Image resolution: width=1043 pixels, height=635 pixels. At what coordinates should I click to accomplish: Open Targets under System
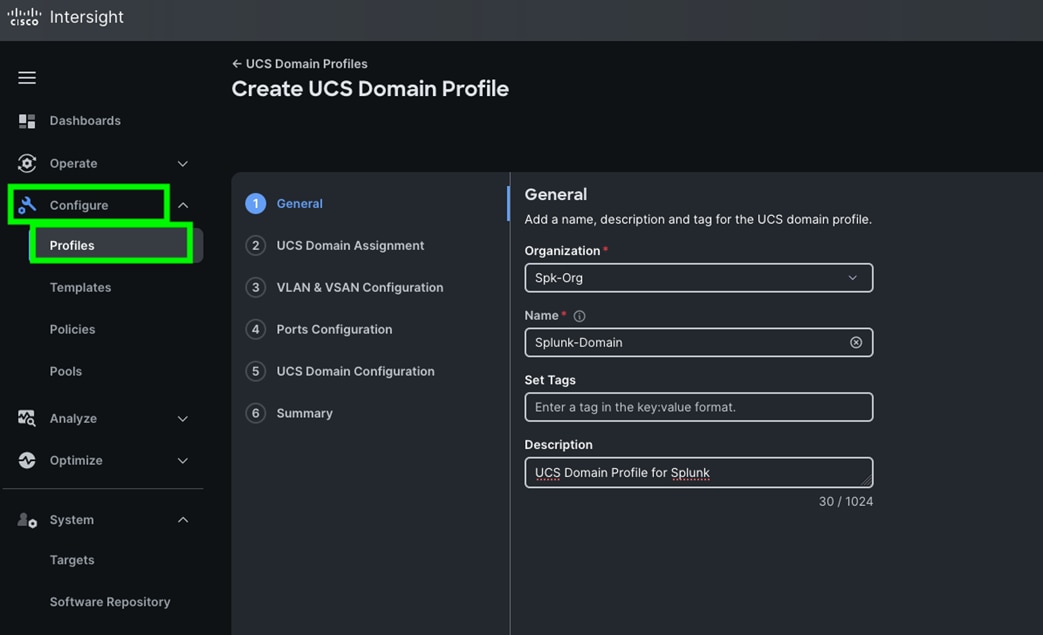[72, 560]
